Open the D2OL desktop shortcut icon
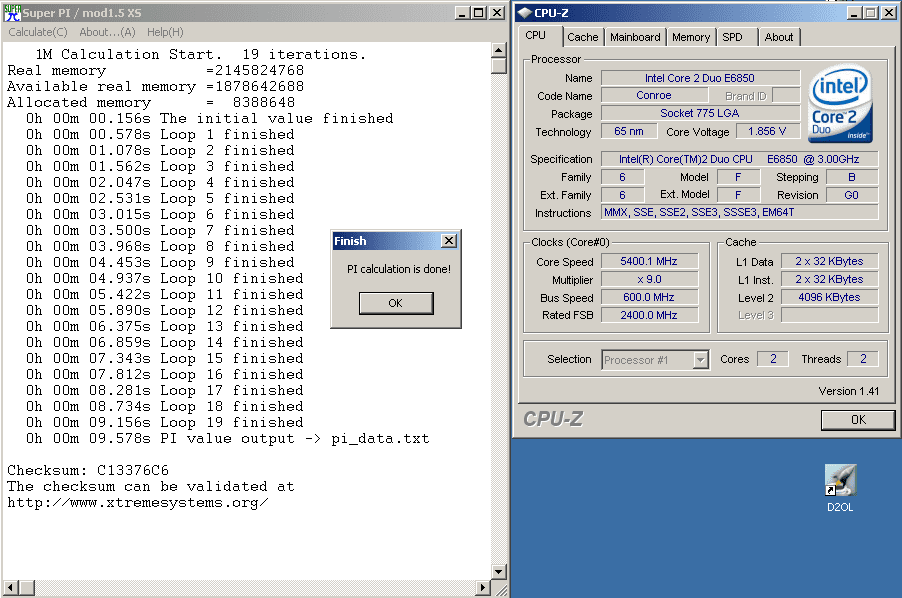This screenshot has width=902, height=598. 840,481
